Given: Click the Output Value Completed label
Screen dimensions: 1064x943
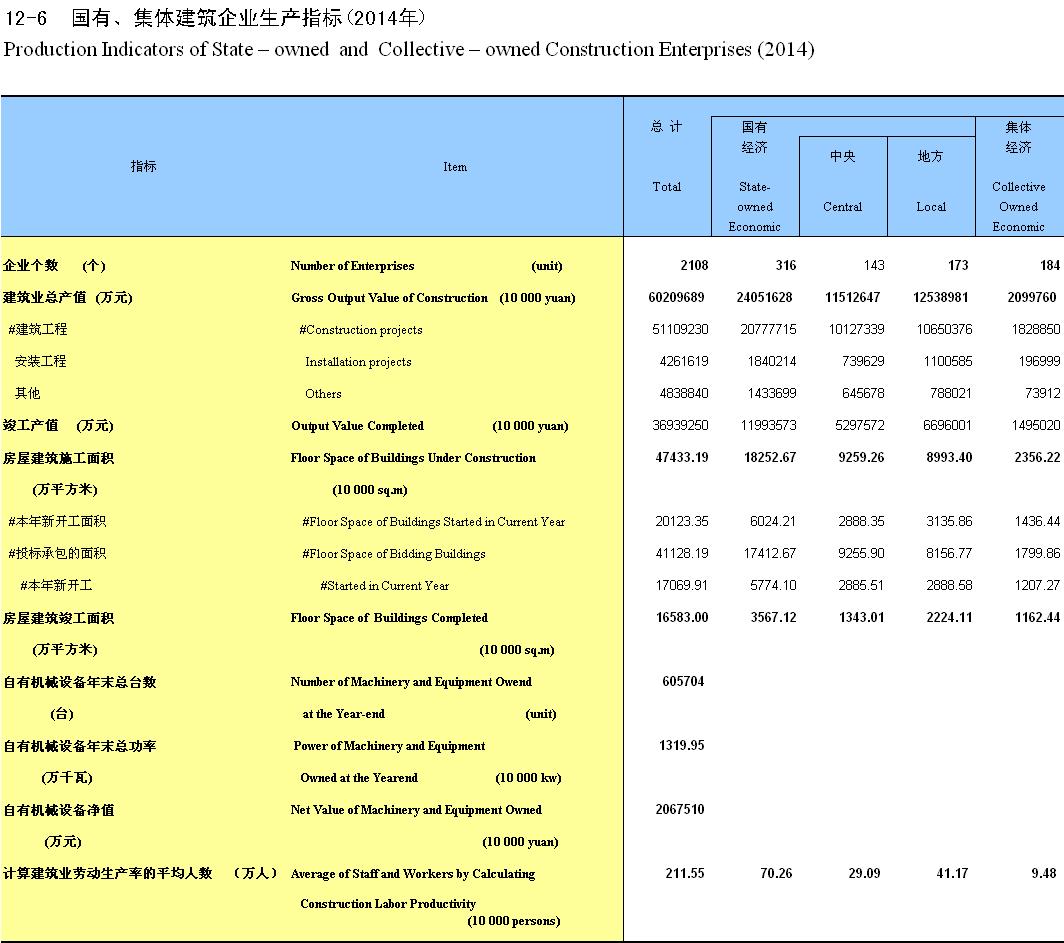Looking at the screenshot, I should click(357, 426).
